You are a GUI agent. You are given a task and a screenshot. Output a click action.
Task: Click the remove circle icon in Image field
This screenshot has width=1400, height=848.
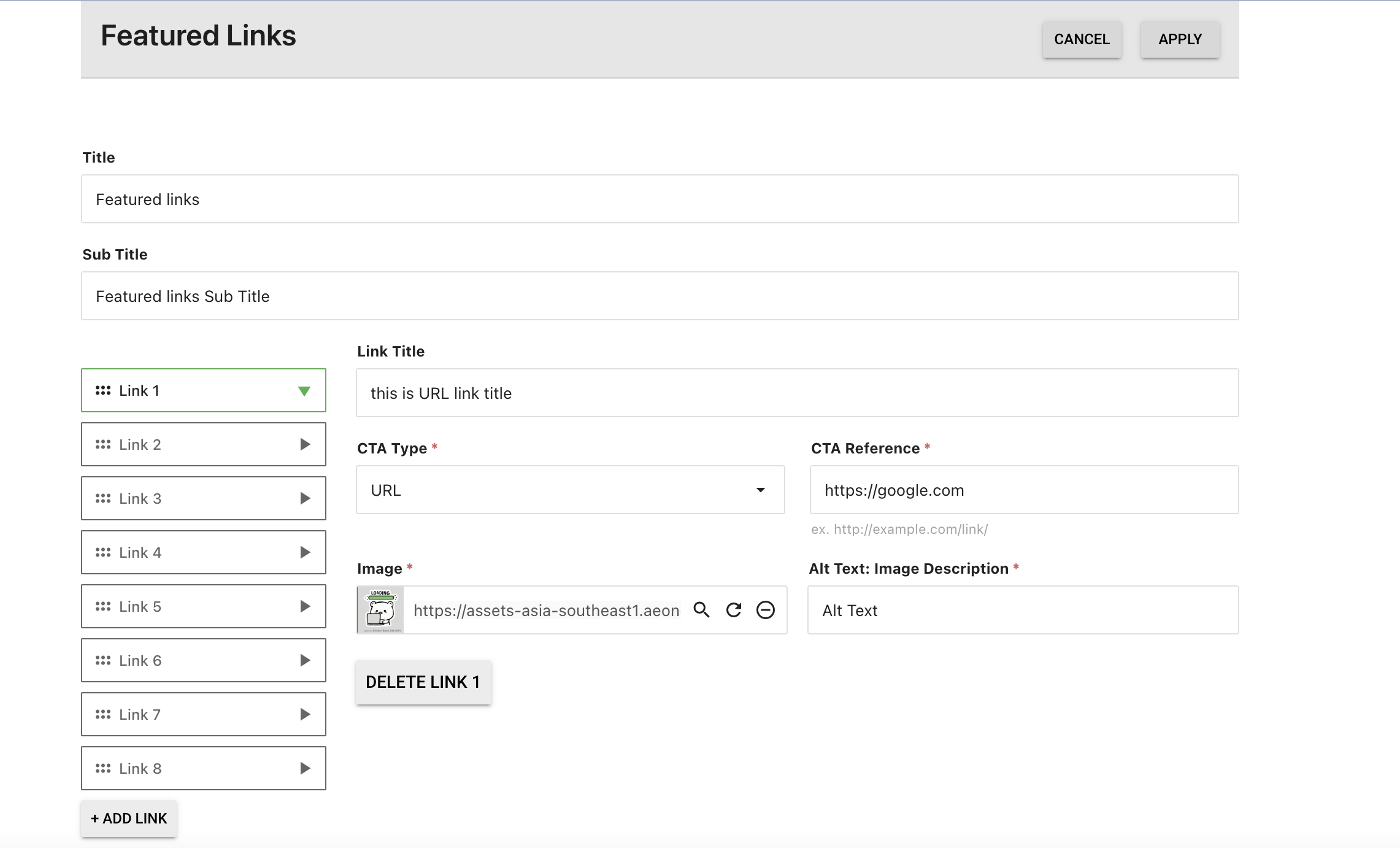click(x=766, y=610)
